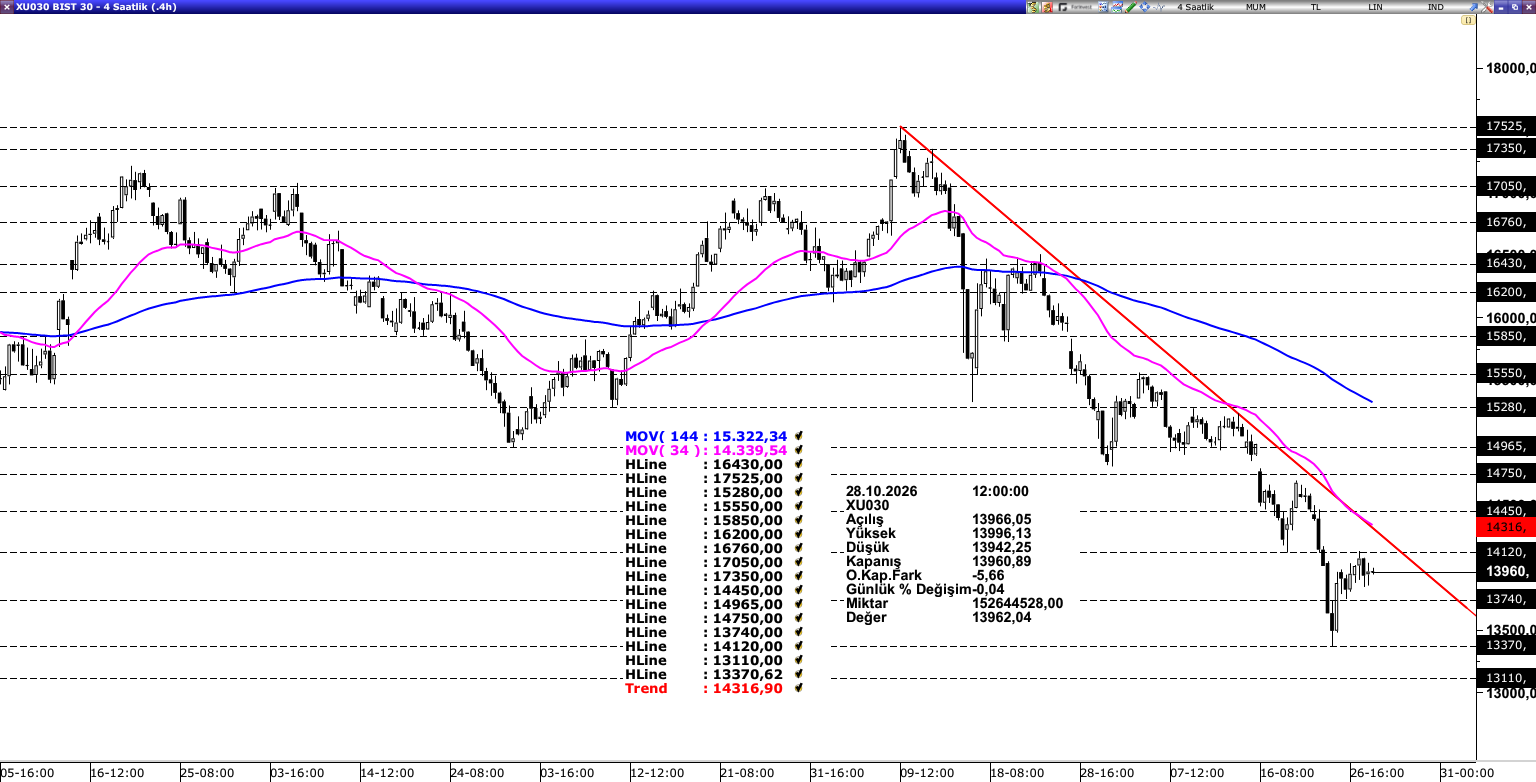Click the MOV( 144 : 15.322,34 label
Viewport: 1536px width, 782px height.
tap(706, 436)
